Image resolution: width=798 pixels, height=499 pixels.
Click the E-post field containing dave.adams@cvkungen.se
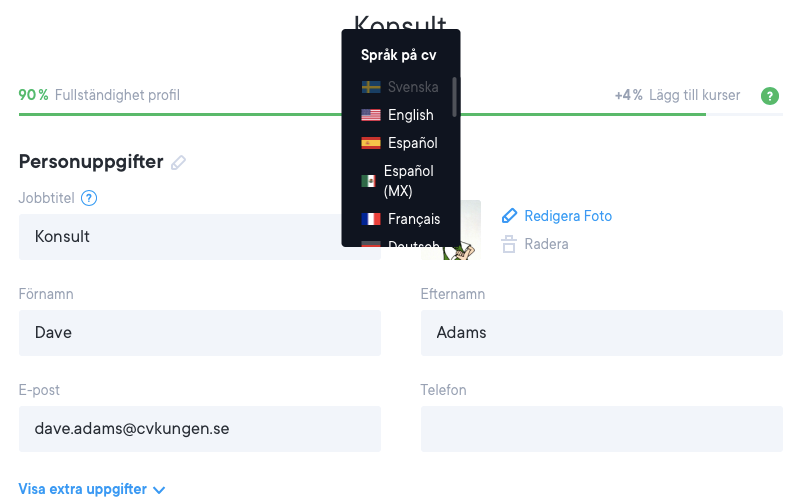click(x=199, y=429)
